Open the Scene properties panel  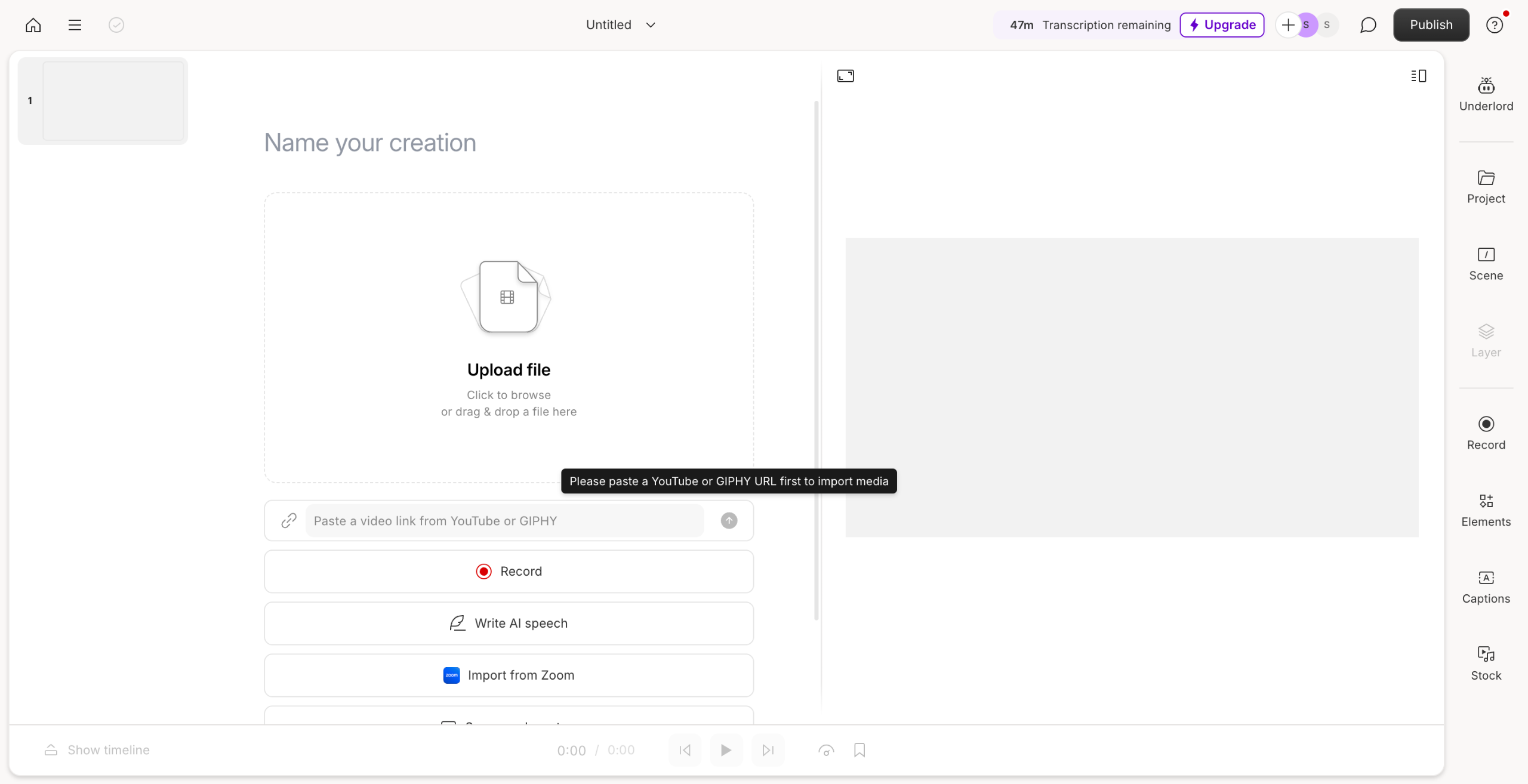[1486, 264]
